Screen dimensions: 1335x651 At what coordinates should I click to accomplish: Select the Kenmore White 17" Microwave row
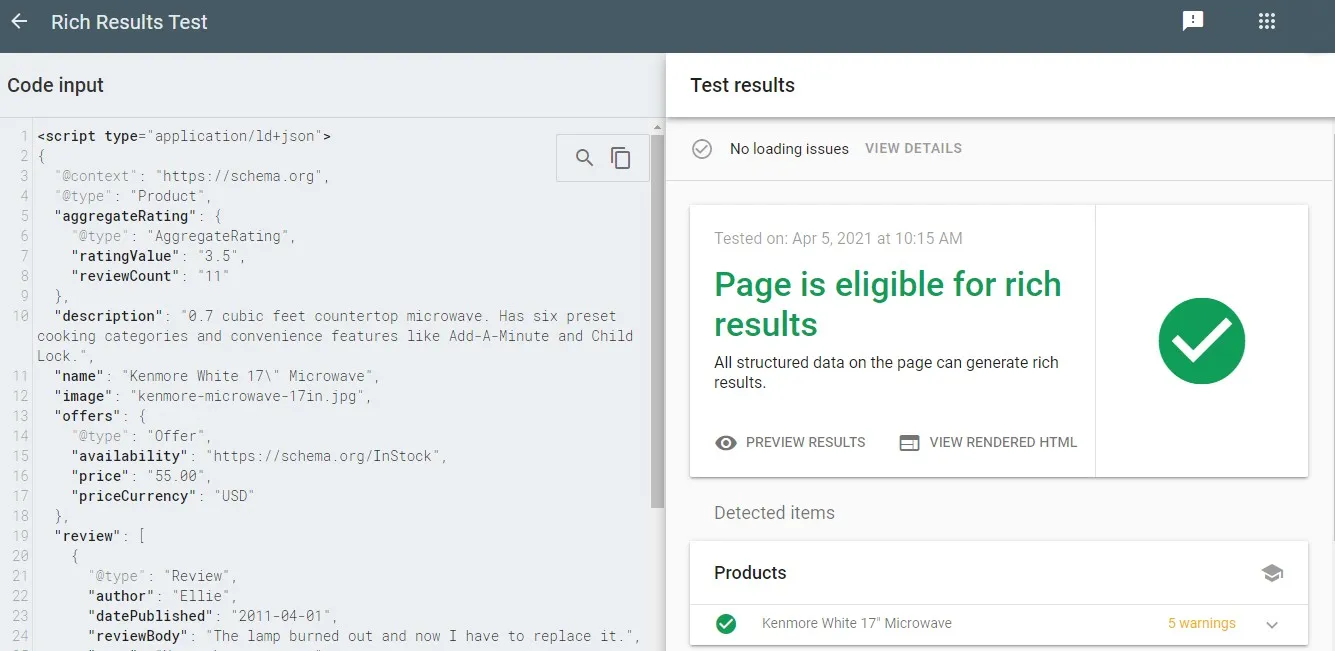tap(856, 624)
